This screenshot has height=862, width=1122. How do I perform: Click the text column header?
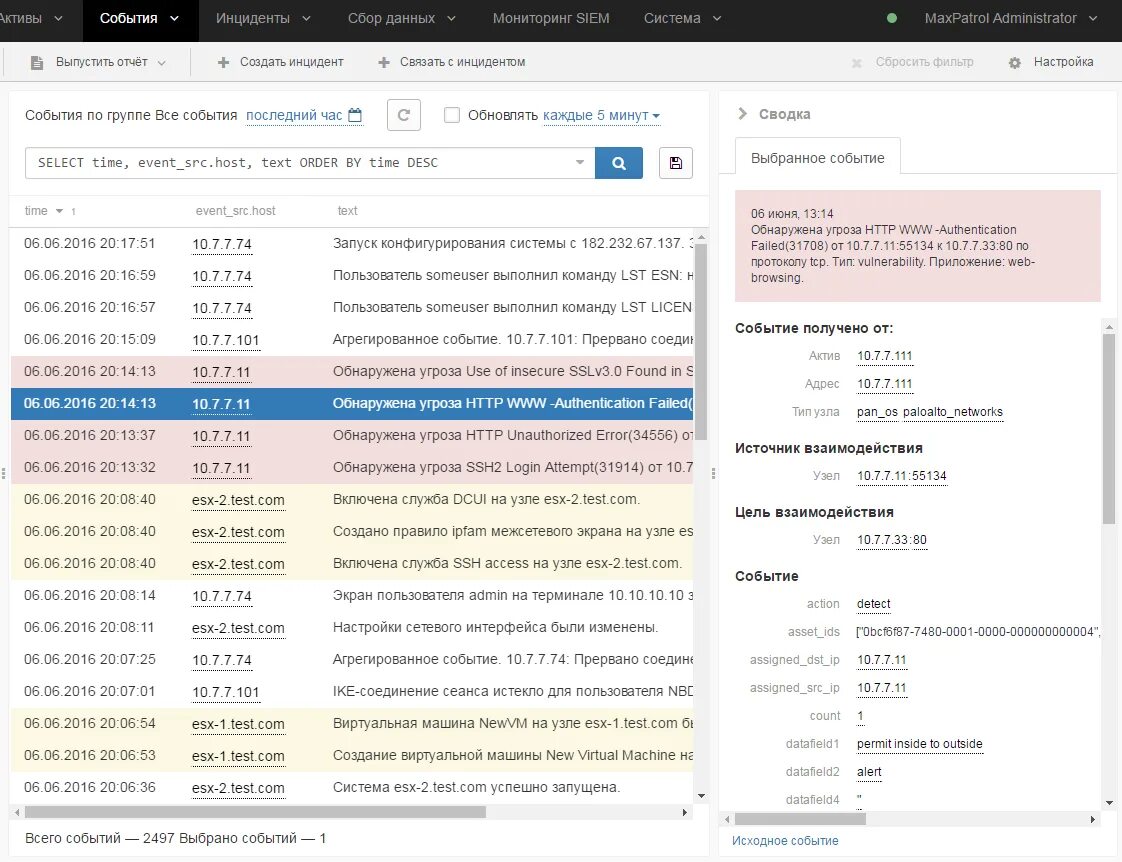pos(347,211)
